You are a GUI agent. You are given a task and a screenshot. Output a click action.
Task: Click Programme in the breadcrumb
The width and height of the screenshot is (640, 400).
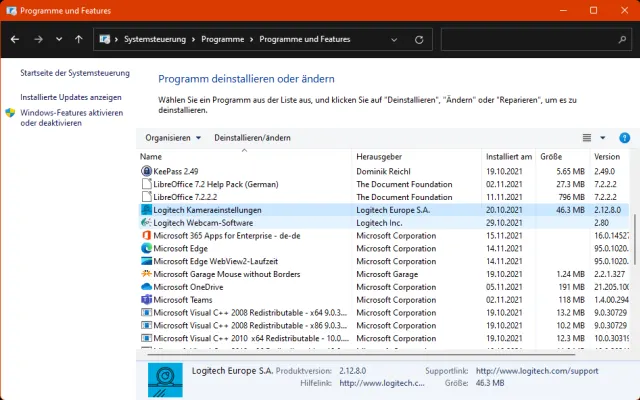tap(222, 40)
